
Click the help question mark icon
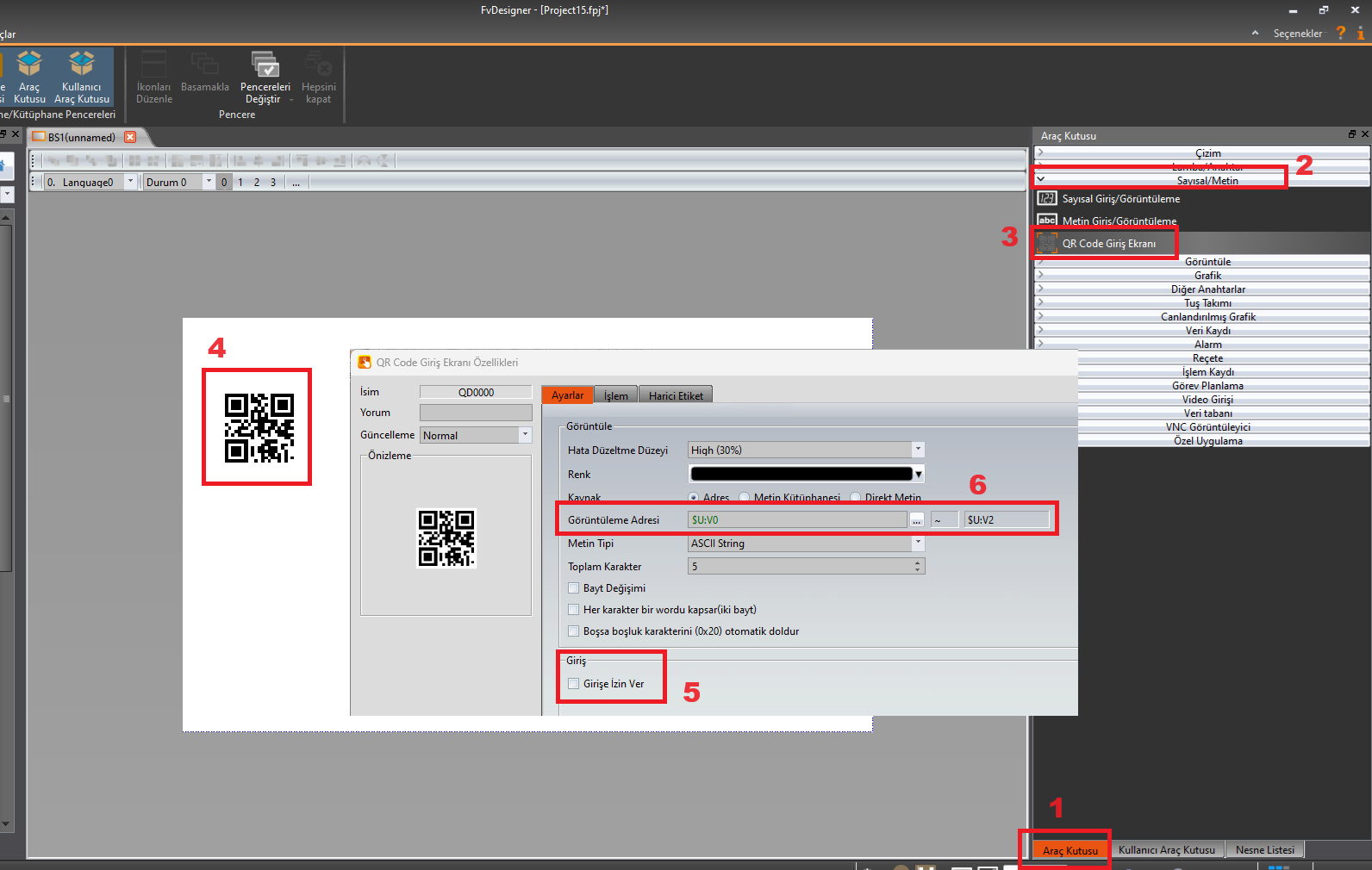(x=1341, y=33)
